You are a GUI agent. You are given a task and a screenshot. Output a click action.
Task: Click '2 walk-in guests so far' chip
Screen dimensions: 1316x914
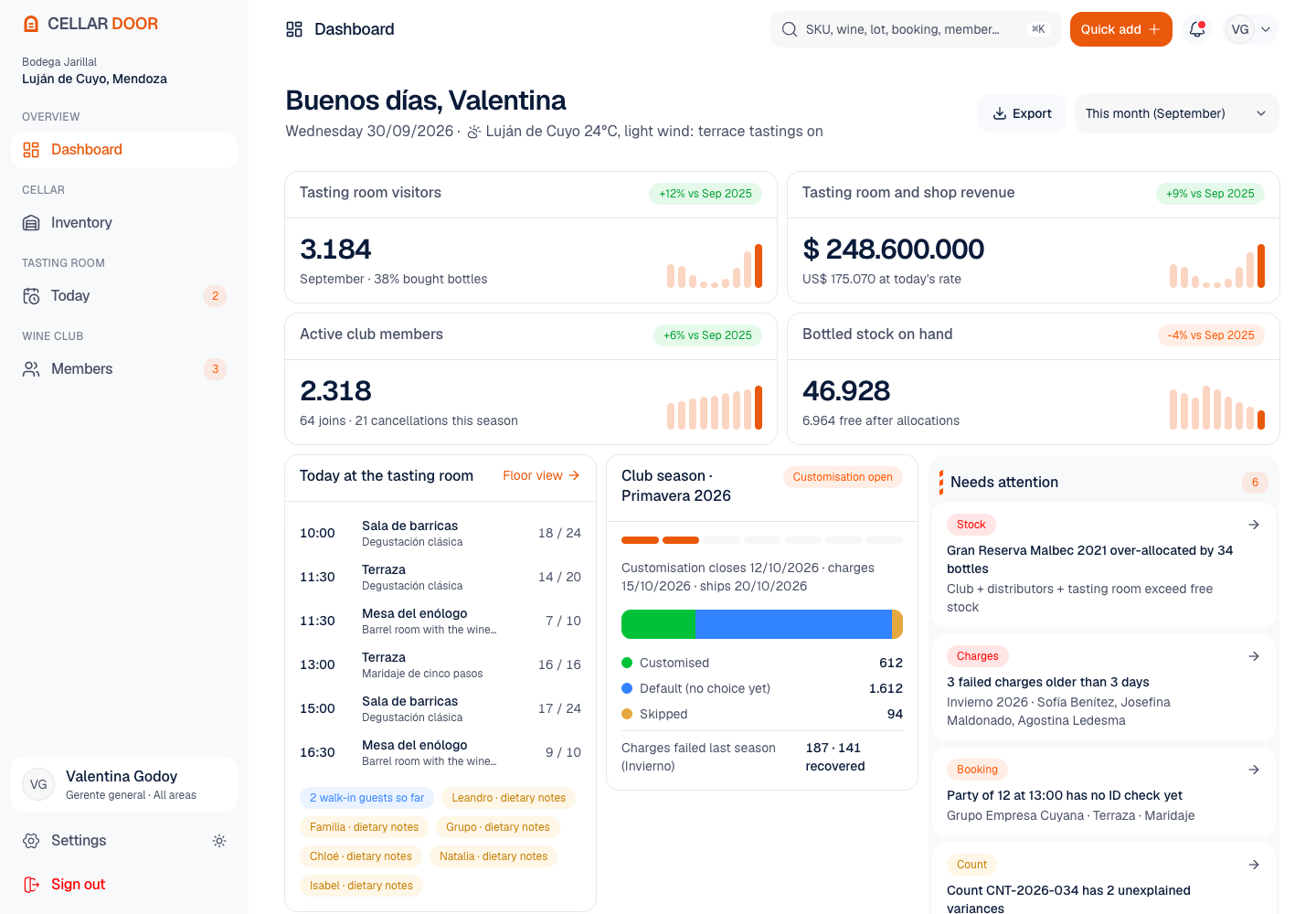366,798
